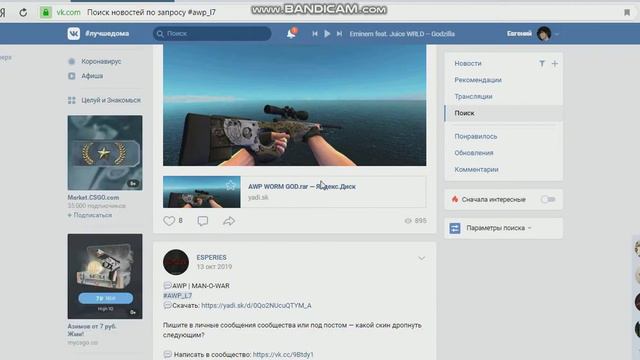Open the CSGO case ad image

click(x=105, y=276)
